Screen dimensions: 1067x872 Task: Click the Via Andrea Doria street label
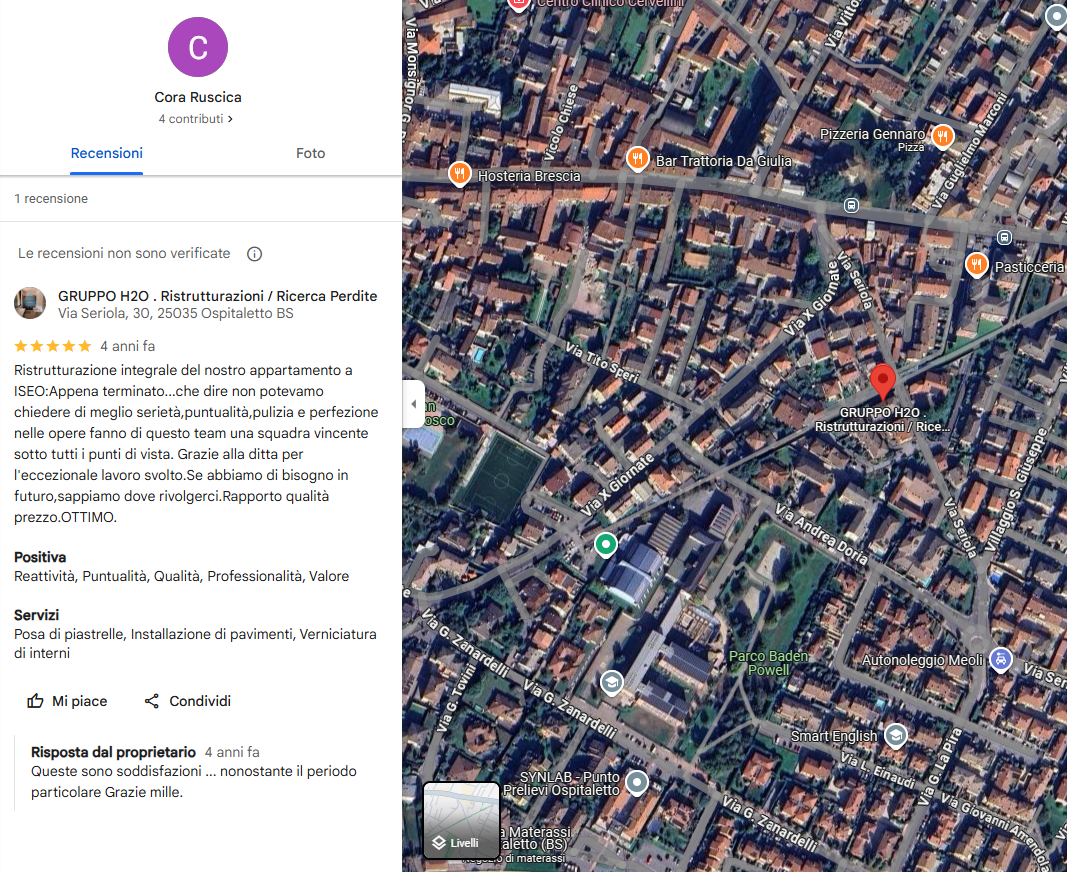coord(822,535)
